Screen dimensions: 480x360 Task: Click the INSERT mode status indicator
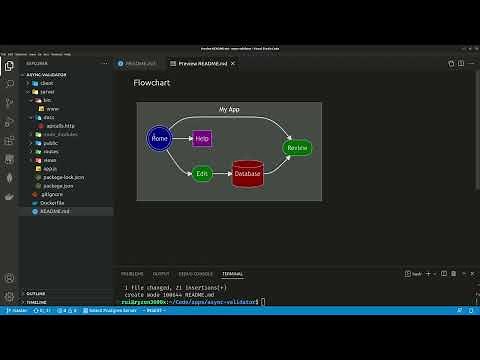point(154,310)
